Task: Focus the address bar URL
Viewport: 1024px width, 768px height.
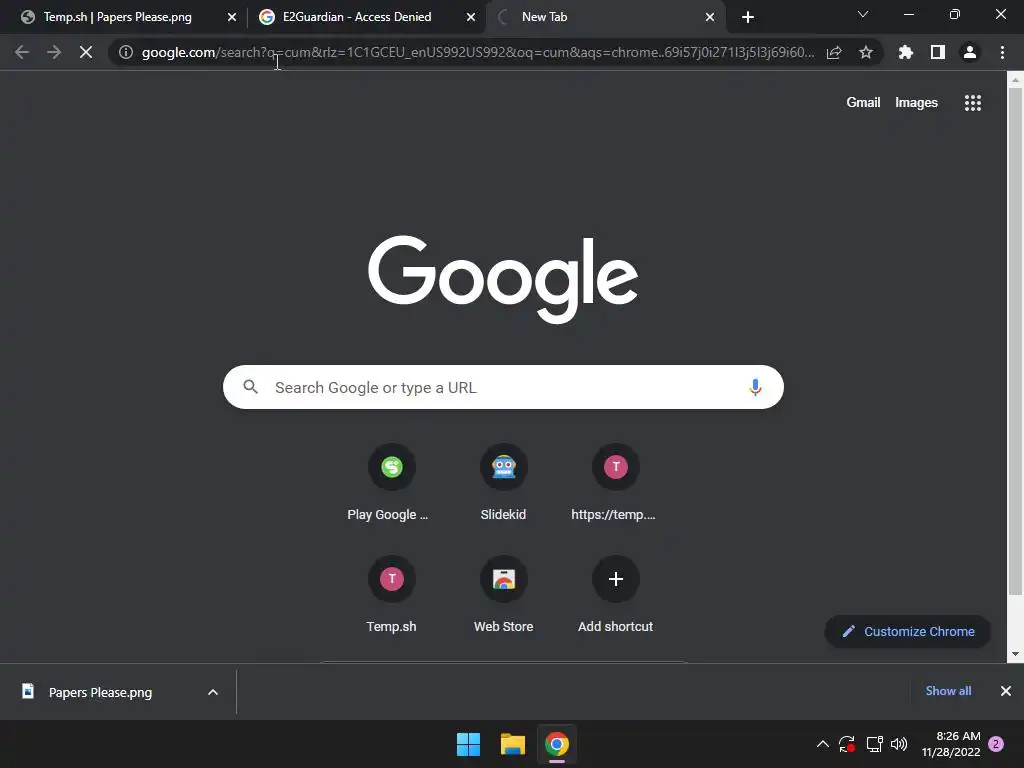Action: 478,52
